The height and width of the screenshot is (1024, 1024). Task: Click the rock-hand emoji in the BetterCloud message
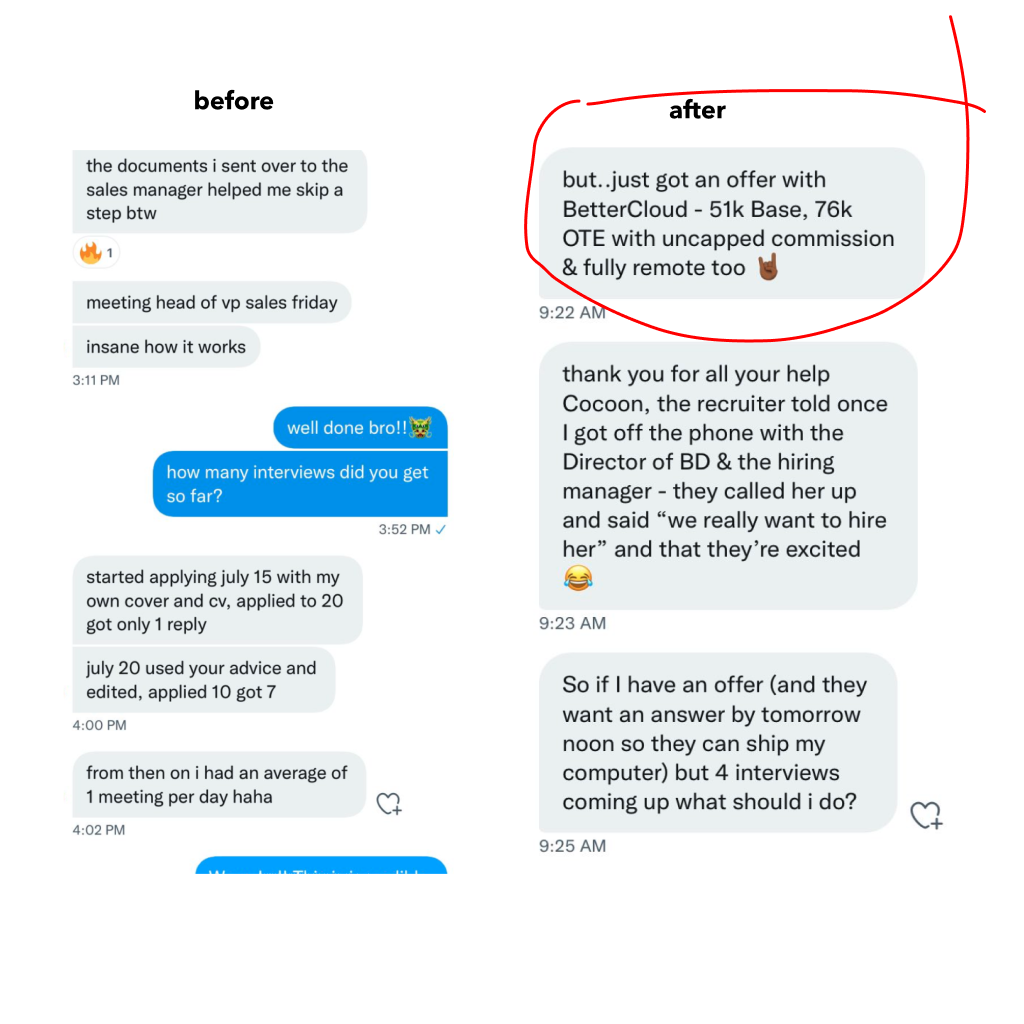point(768,267)
